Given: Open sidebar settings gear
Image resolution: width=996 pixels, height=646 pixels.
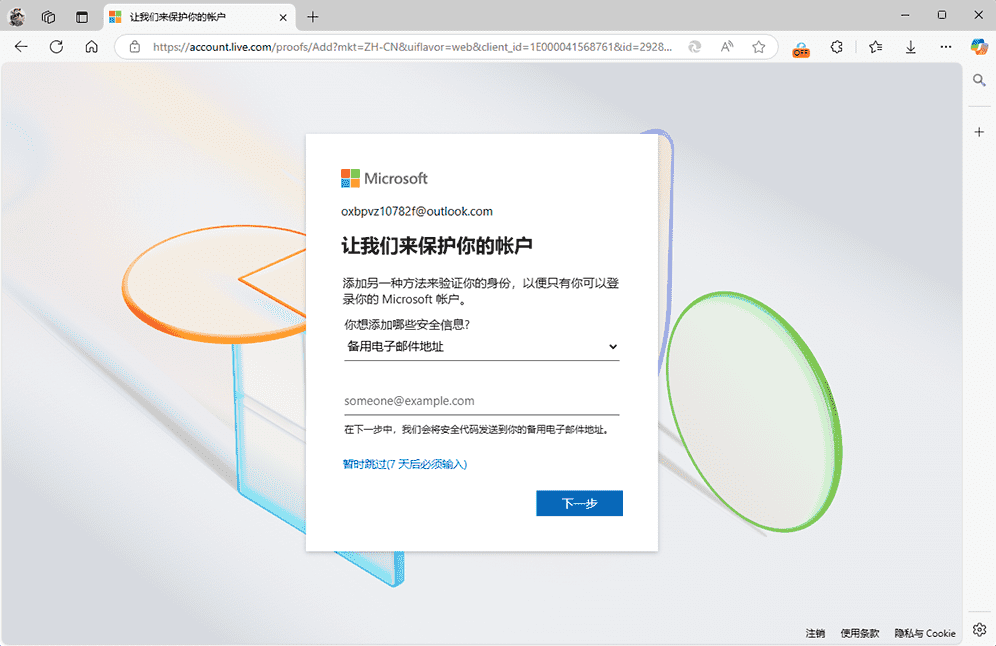Looking at the screenshot, I should (x=979, y=629).
